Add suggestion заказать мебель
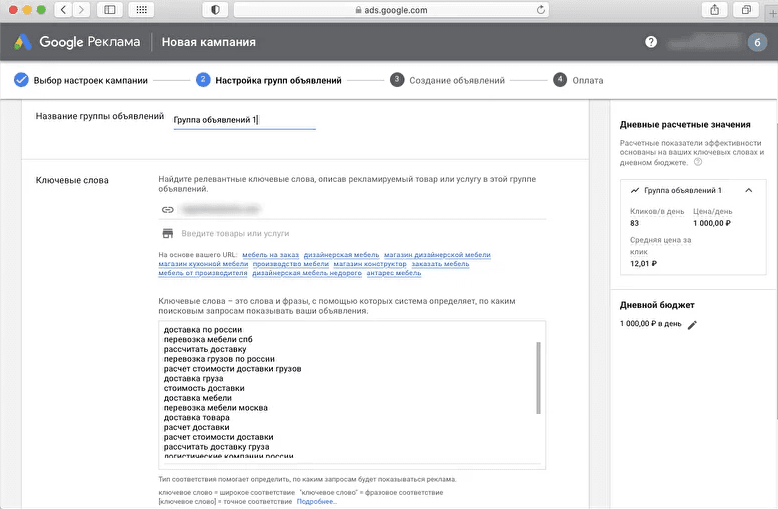Screen dimensions: 778x509 (440, 264)
